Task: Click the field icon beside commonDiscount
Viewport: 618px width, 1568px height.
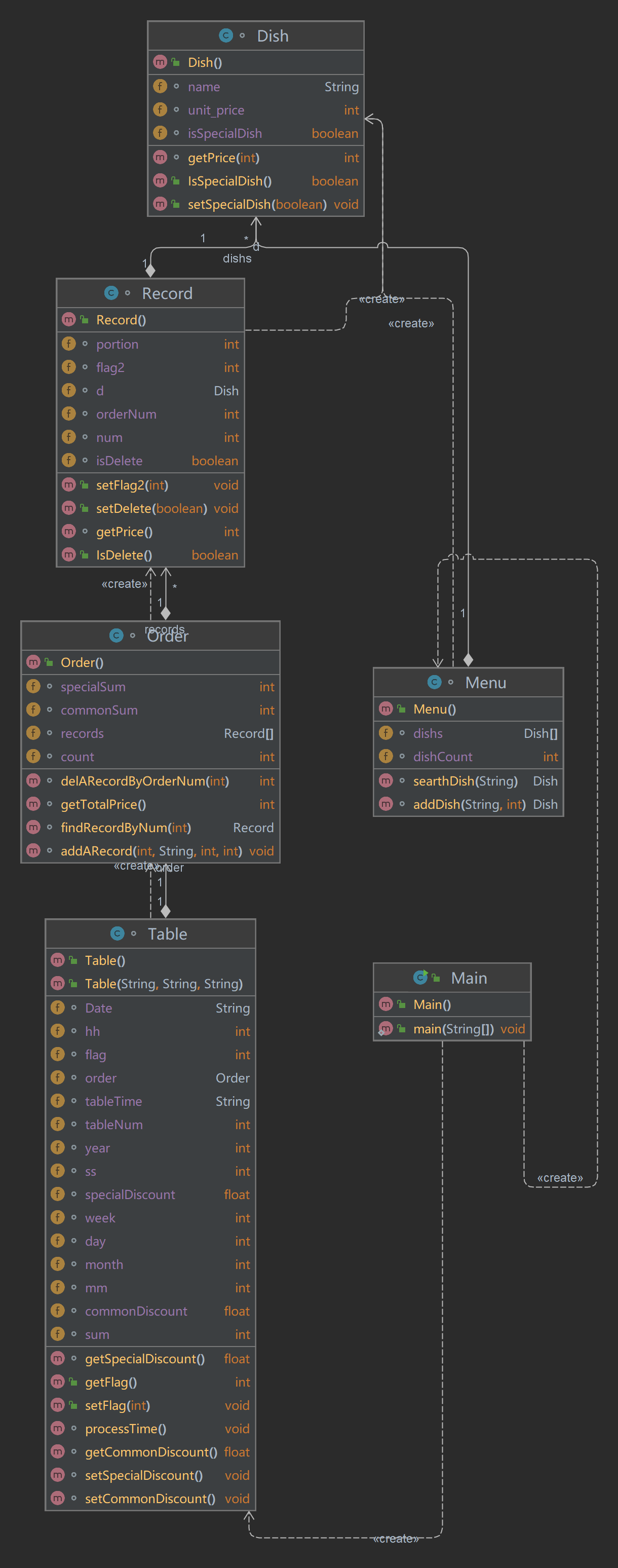Action: [58, 1310]
